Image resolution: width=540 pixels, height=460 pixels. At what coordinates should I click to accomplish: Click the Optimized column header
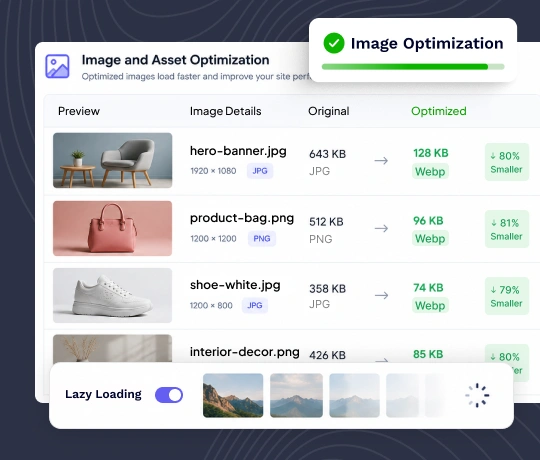(439, 111)
